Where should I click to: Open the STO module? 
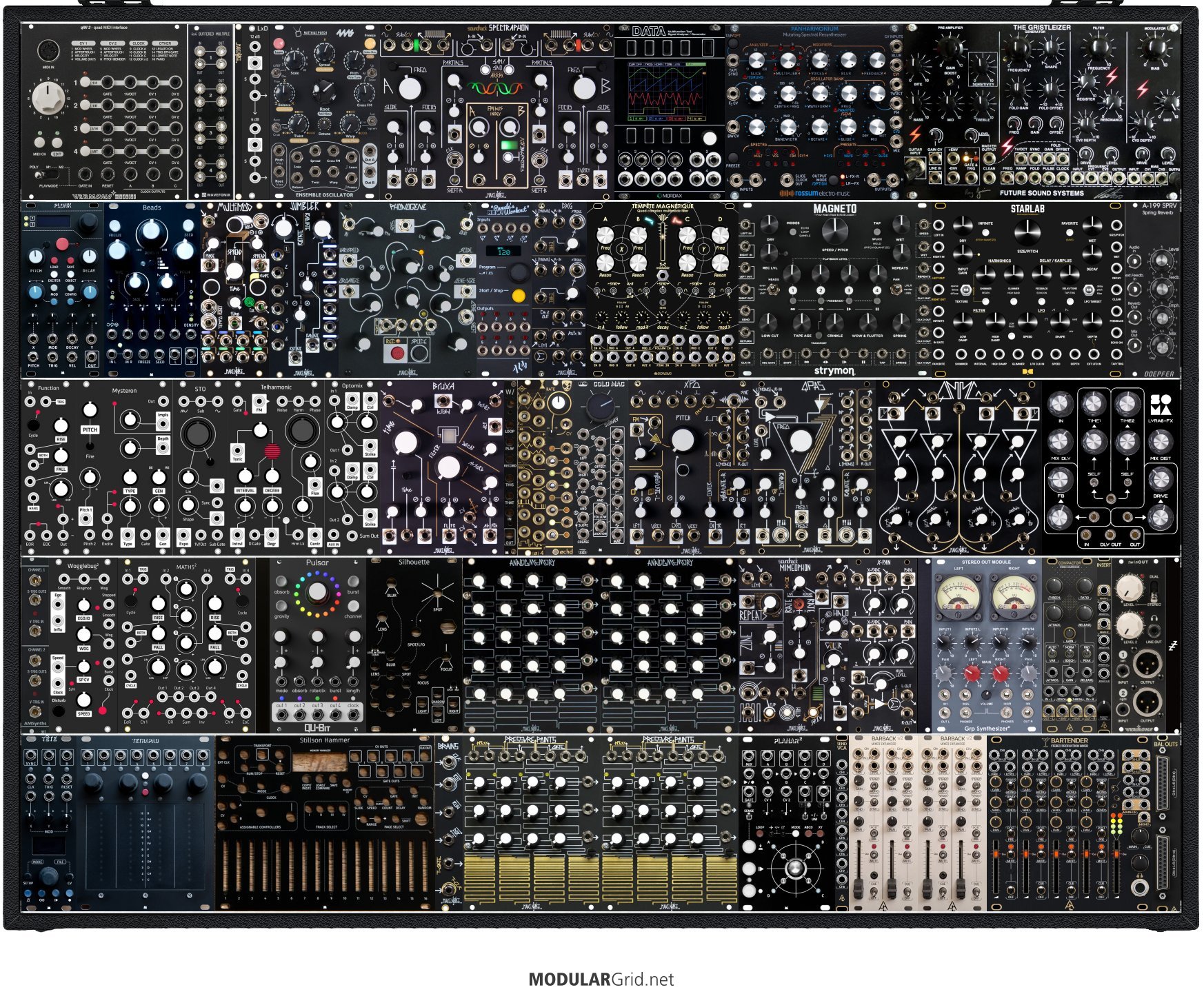[x=201, y=467]
